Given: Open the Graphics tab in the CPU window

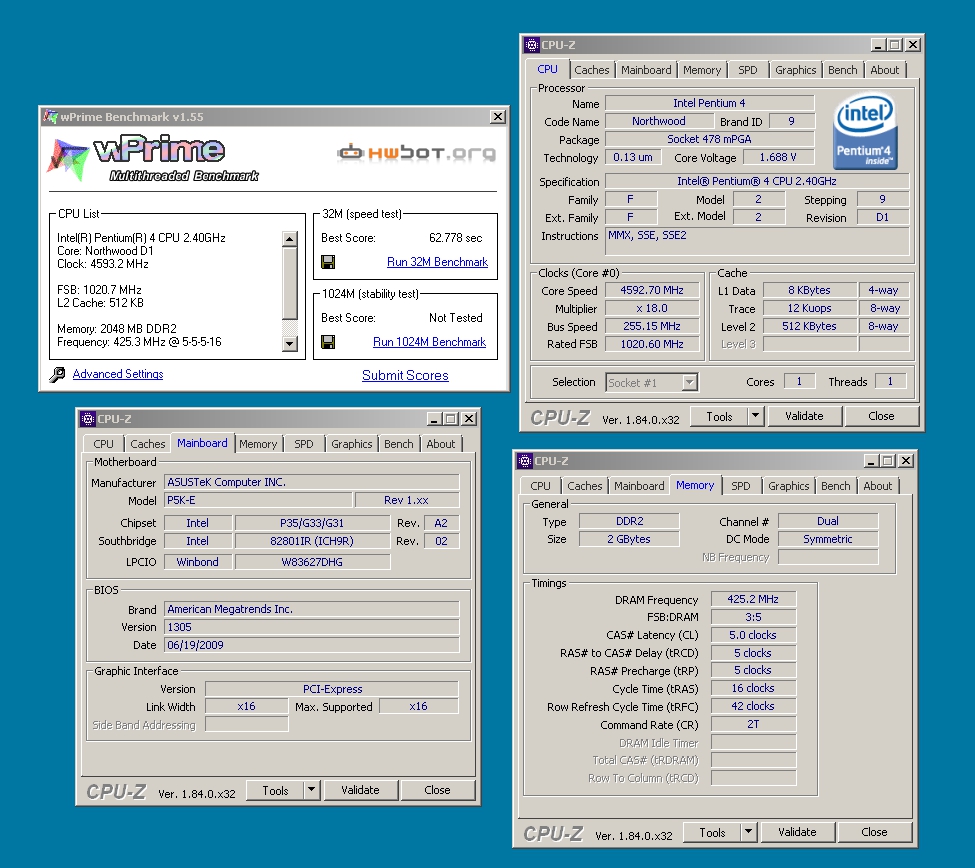Looking at the screenshot, I should coord(795,70).
